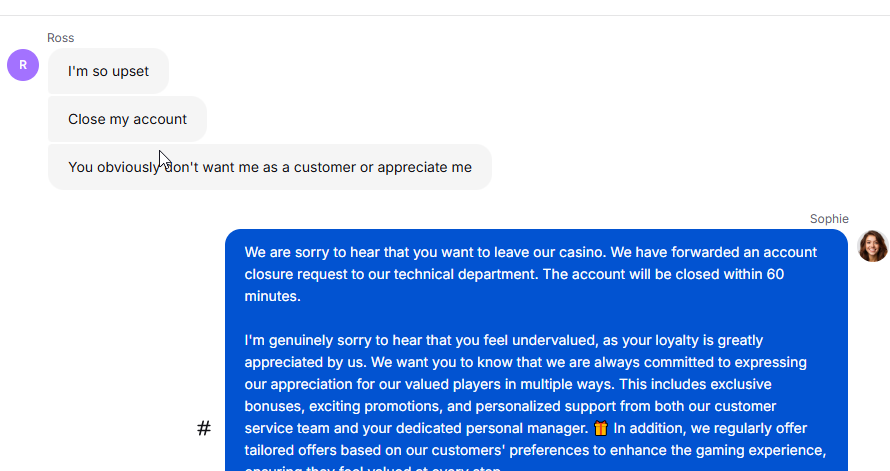Click the paragraph starting "We are sorry to hear"
This screenshot has height=471, width=890.
[531, 274]
